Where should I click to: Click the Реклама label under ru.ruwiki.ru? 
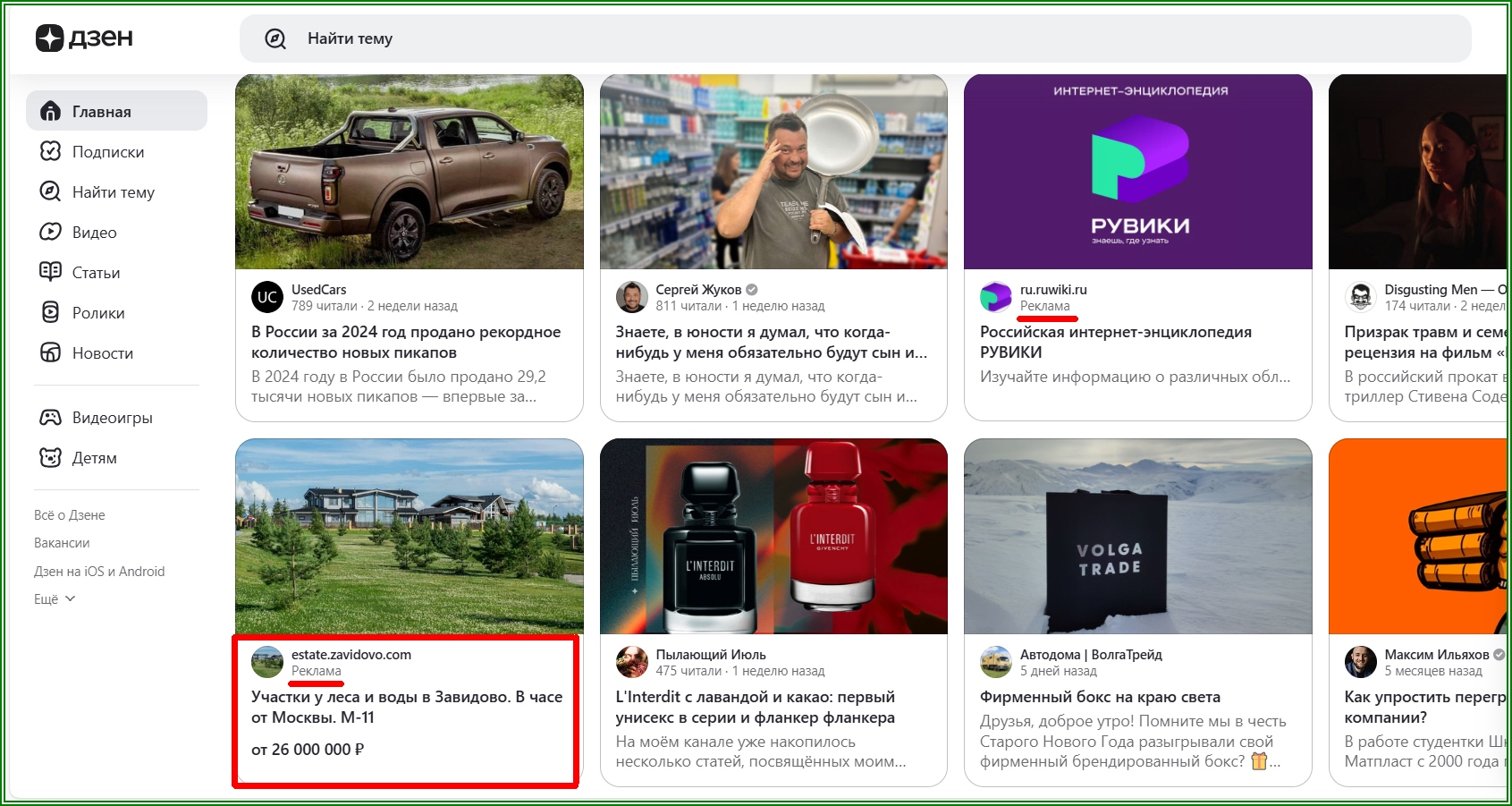click(x=1044, y=306)
